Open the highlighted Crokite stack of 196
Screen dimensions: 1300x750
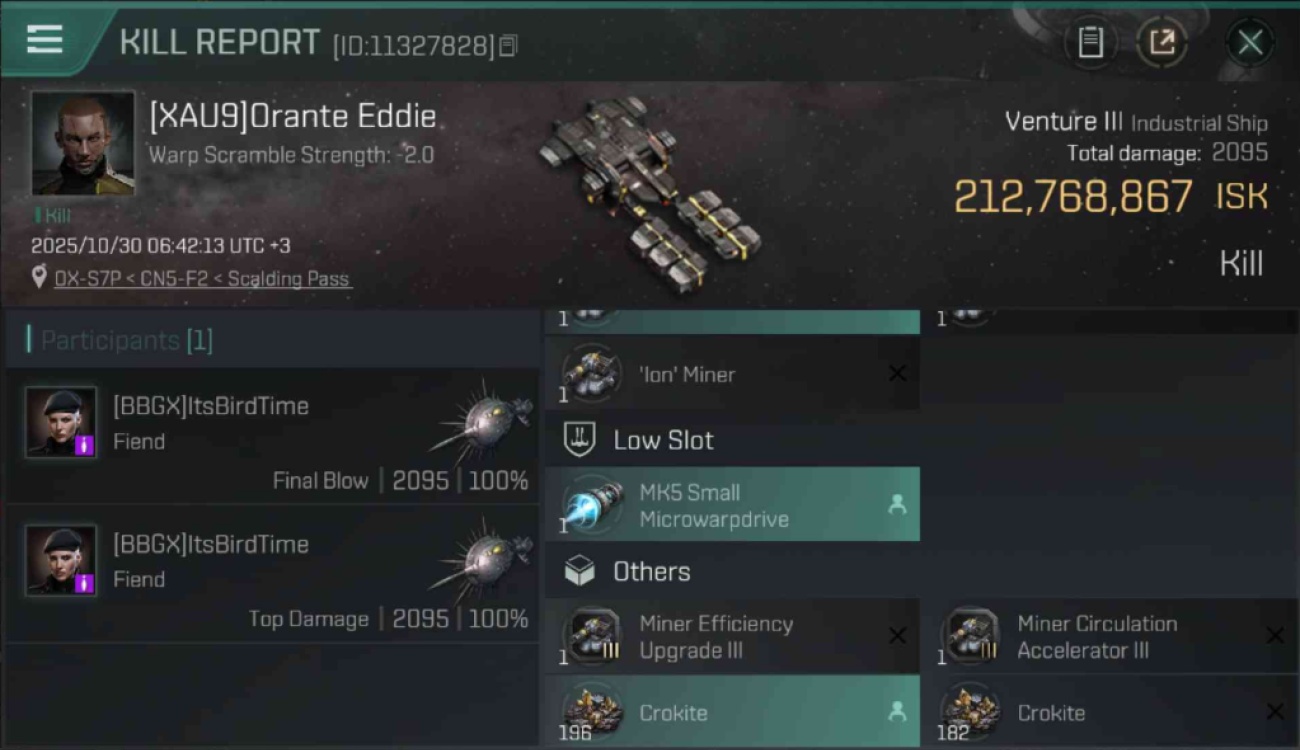[x=732, y=712]
